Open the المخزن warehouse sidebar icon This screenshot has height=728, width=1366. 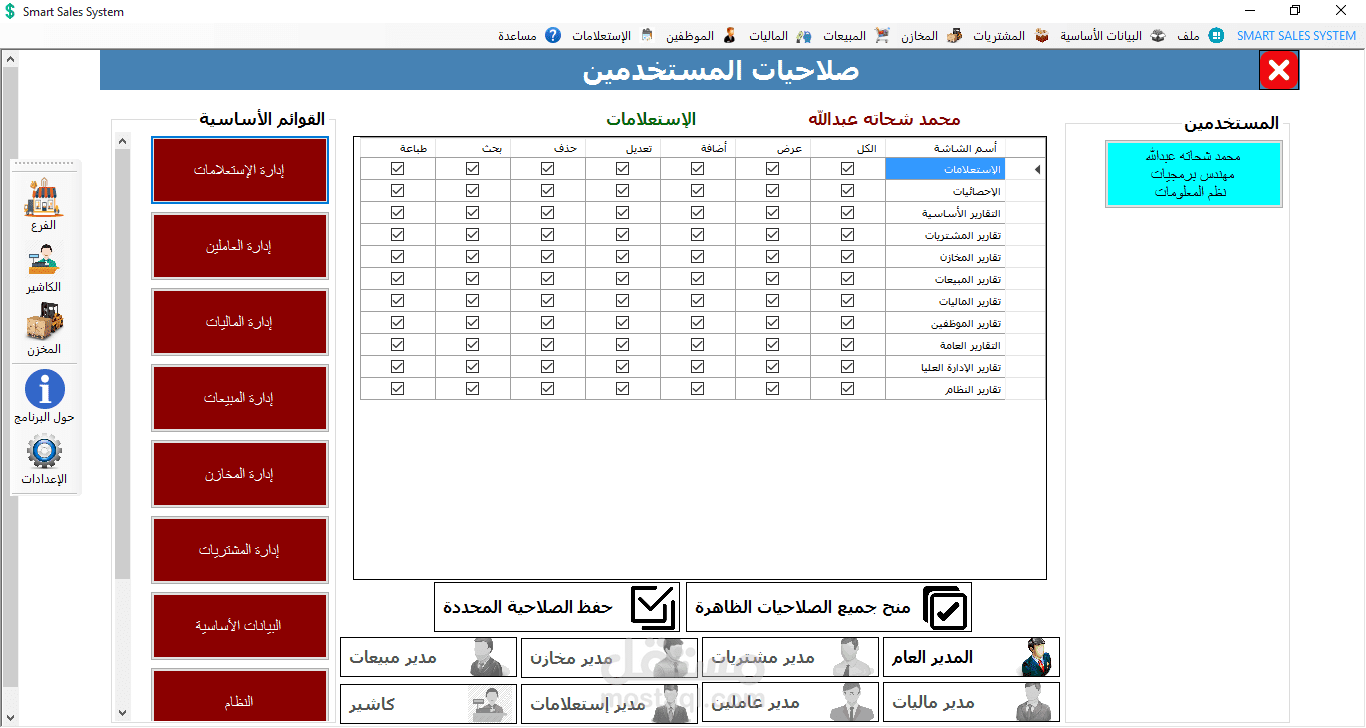pos(43,329)
